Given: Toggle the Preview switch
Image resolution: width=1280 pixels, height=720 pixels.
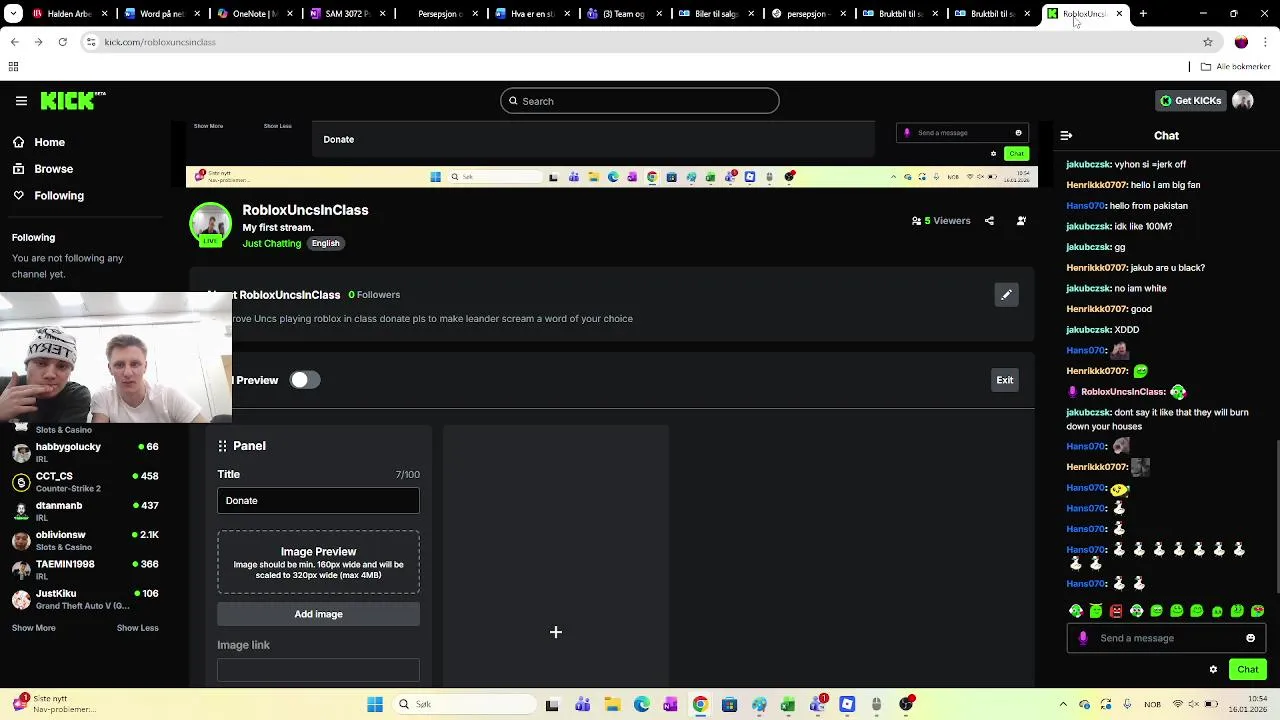Looking at the screenshot, I should pos(305,380).
